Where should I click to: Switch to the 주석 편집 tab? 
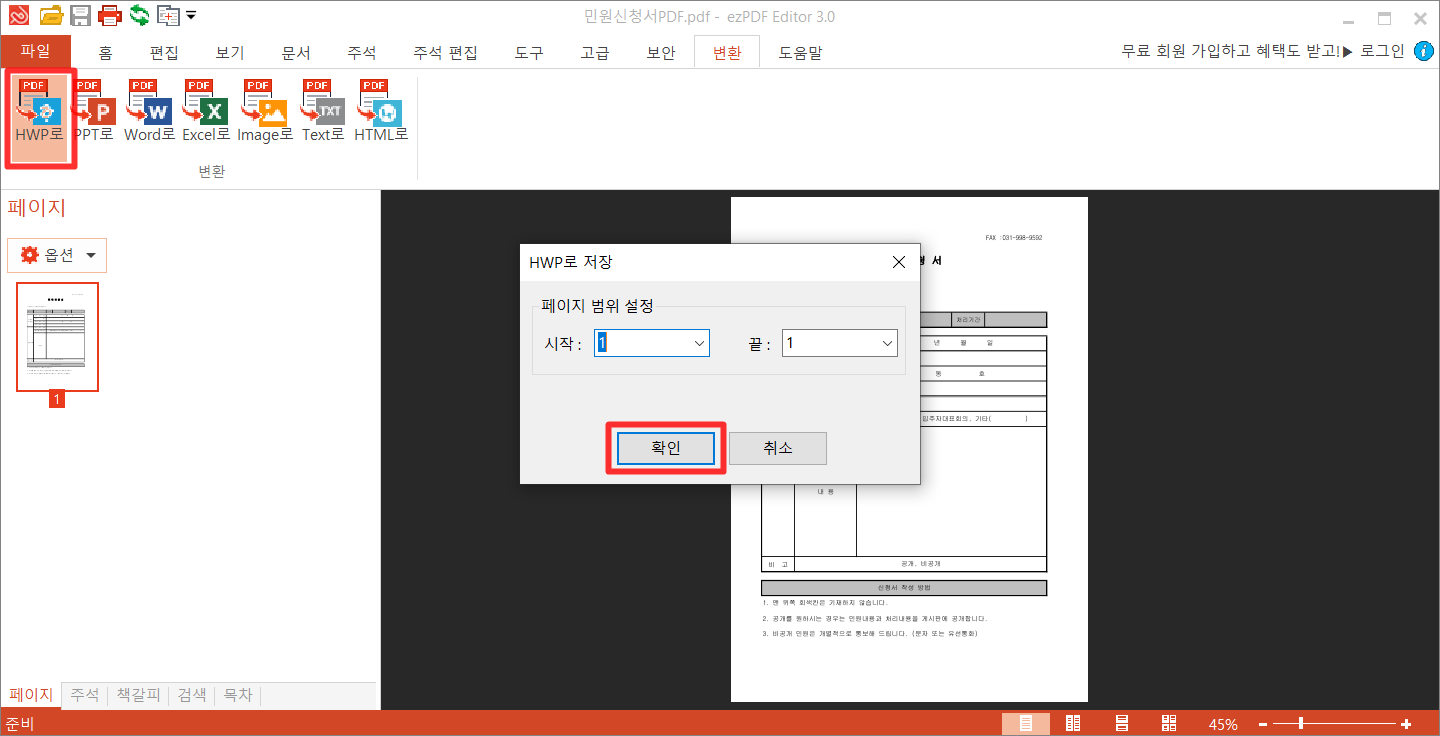445,53
